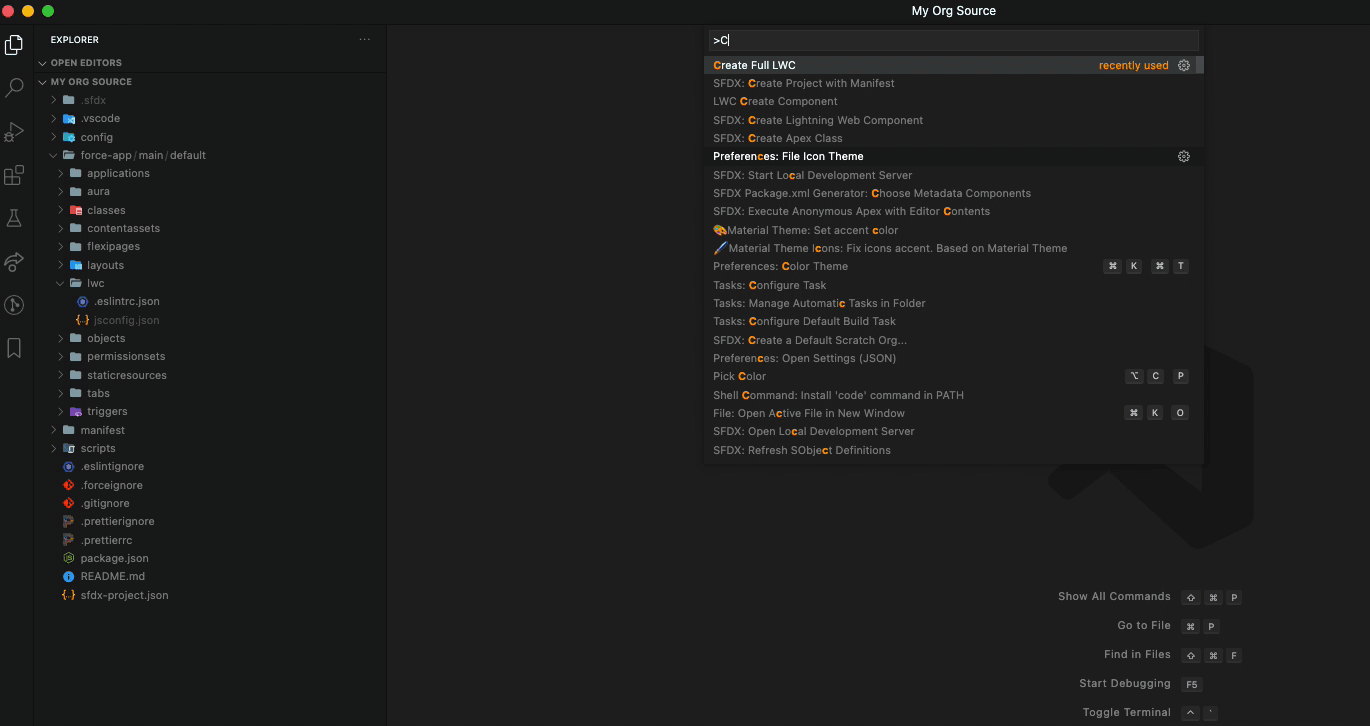Open the Test beaker icon
1370x726 pixels.
tap(14, 218)
